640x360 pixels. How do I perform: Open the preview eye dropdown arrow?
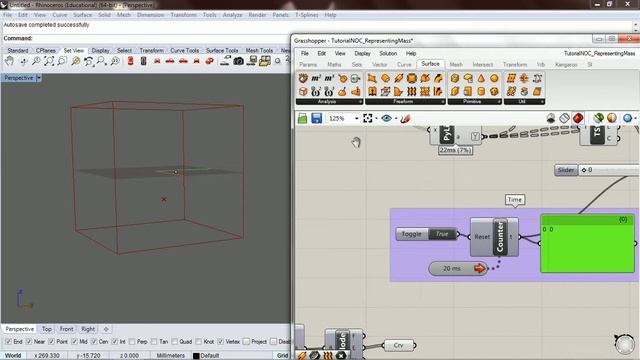coord(396,119)
